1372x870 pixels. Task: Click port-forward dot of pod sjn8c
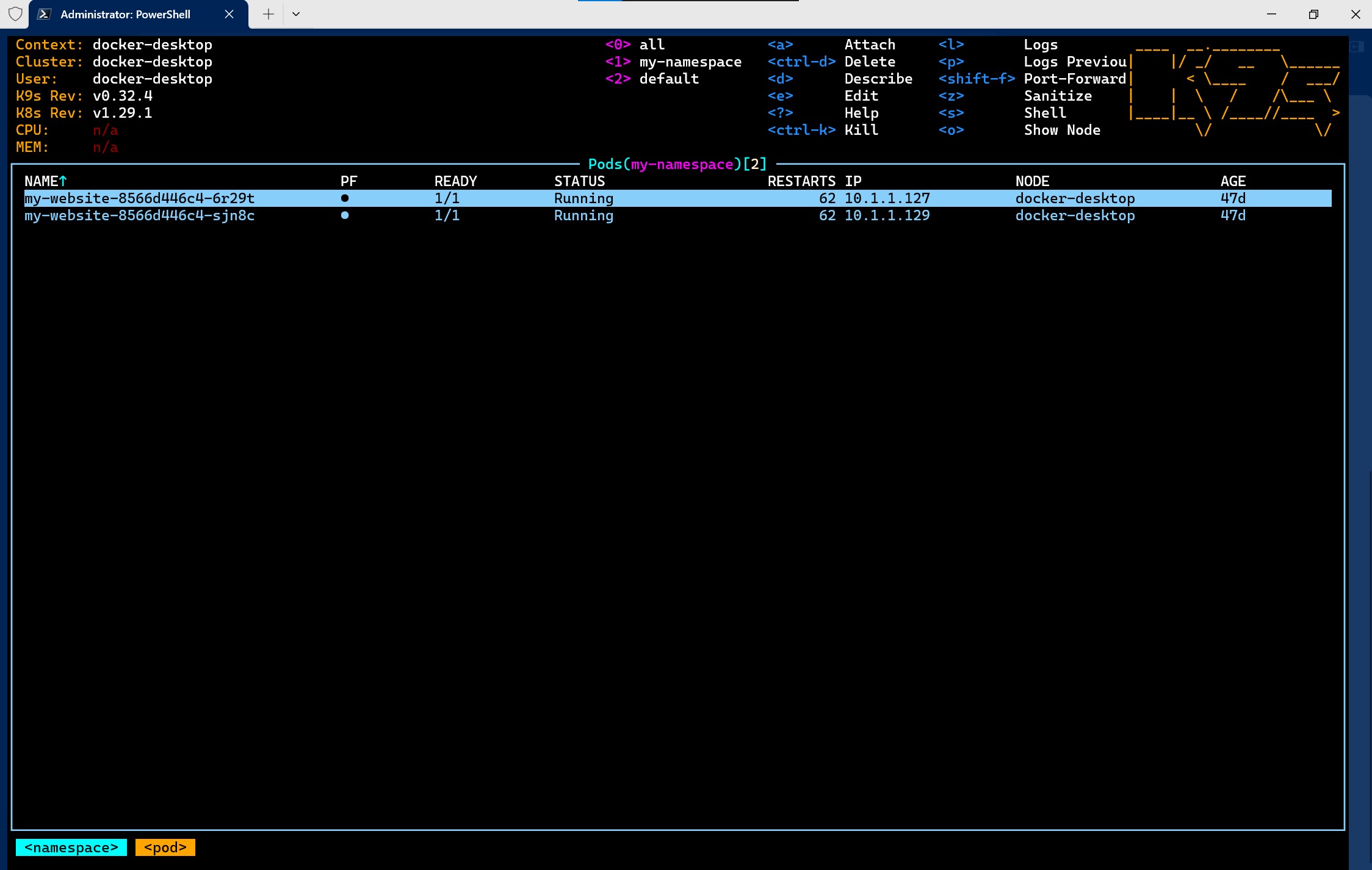pyautogui.click(x=345, y=215)
